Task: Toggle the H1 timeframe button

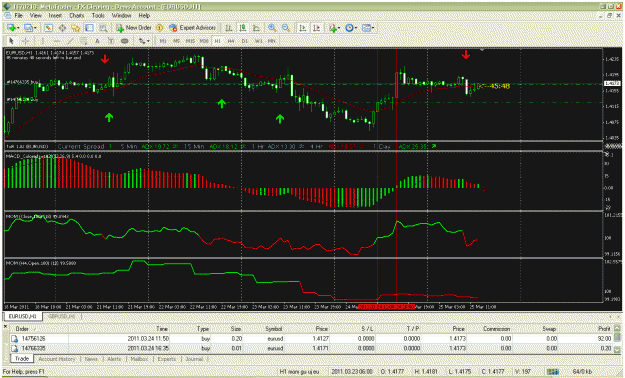Action: coord(218,41)
